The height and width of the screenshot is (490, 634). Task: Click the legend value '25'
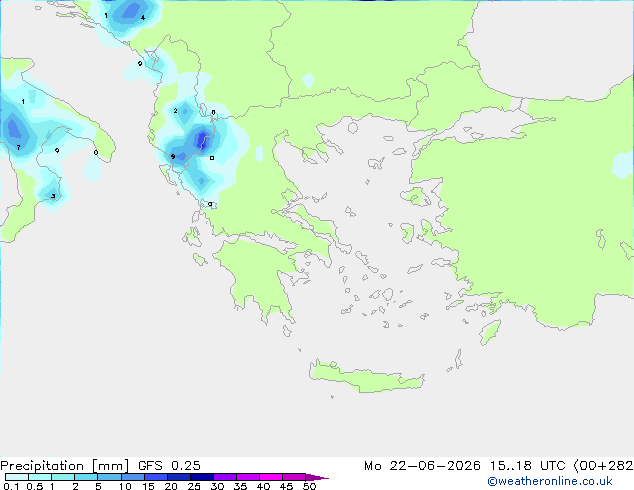pos(194,486)
